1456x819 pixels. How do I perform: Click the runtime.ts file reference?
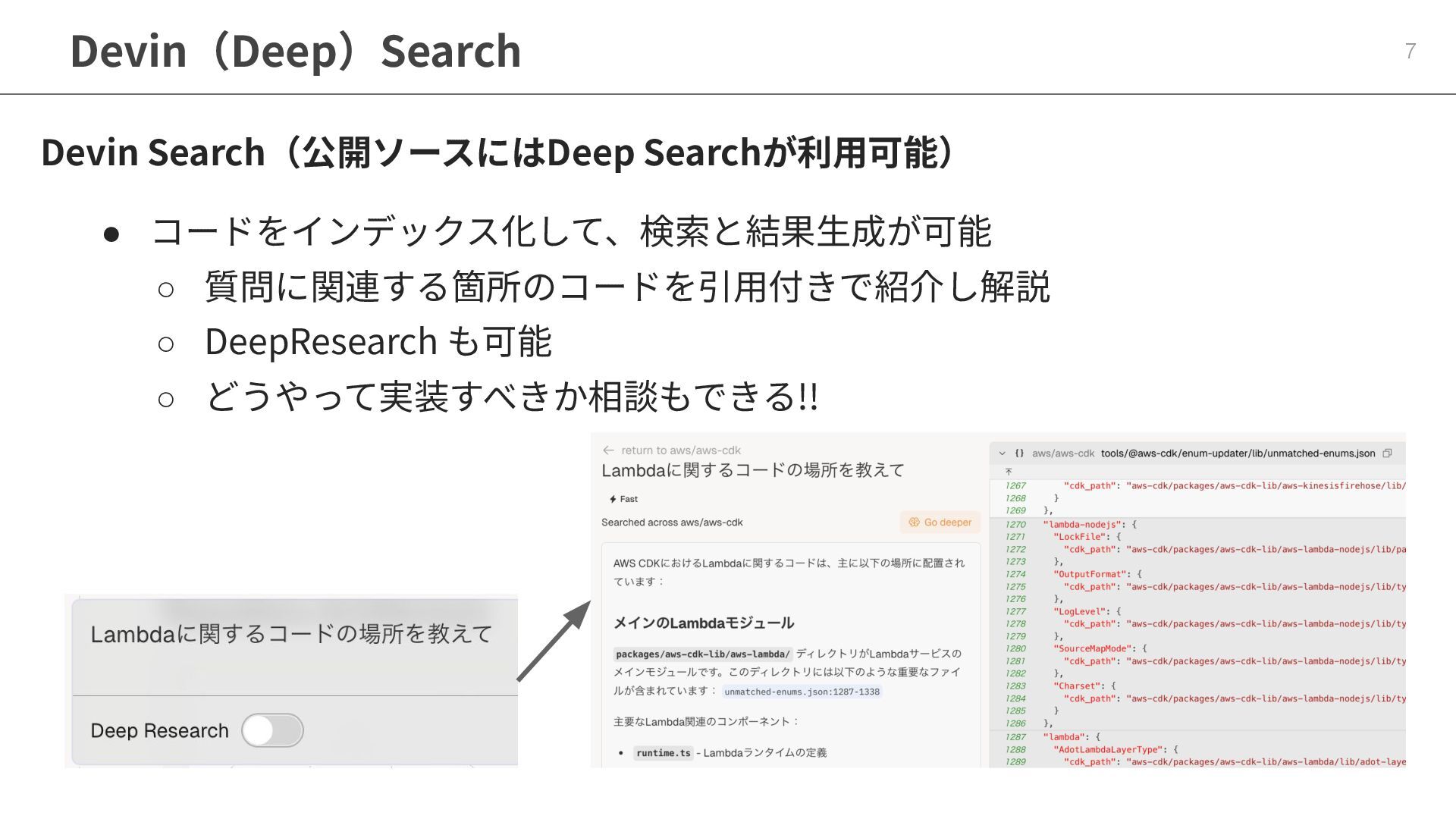[664, 753]
